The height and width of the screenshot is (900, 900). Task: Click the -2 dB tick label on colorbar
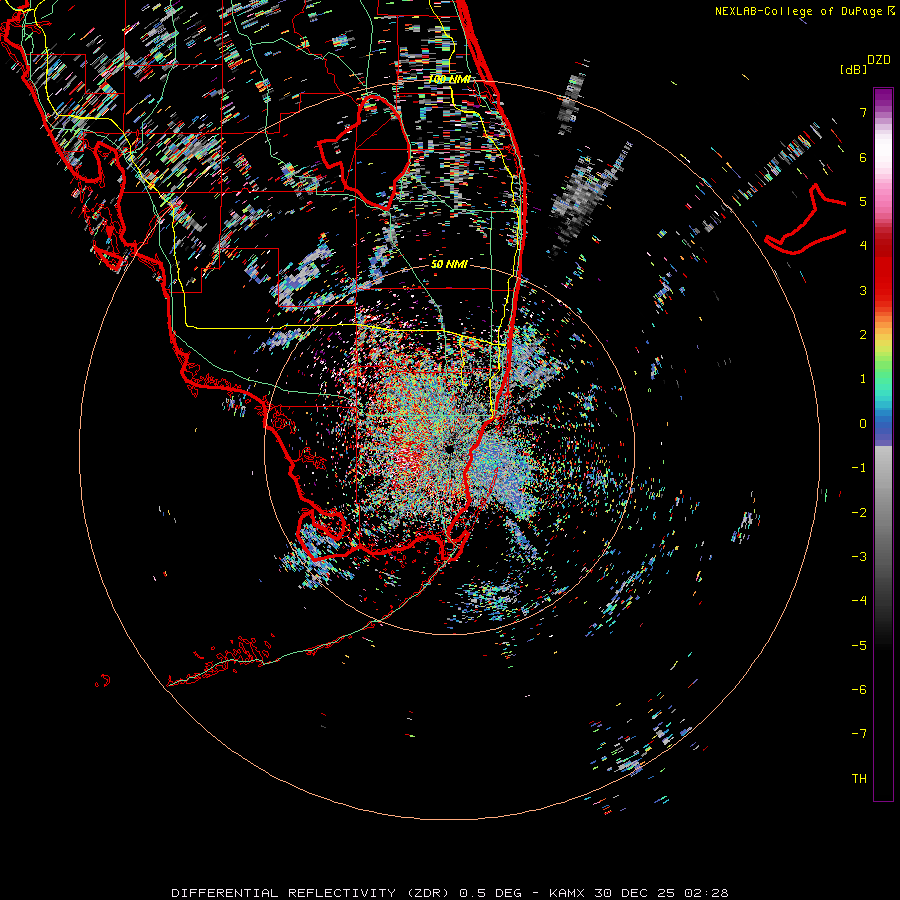point(859,512)
